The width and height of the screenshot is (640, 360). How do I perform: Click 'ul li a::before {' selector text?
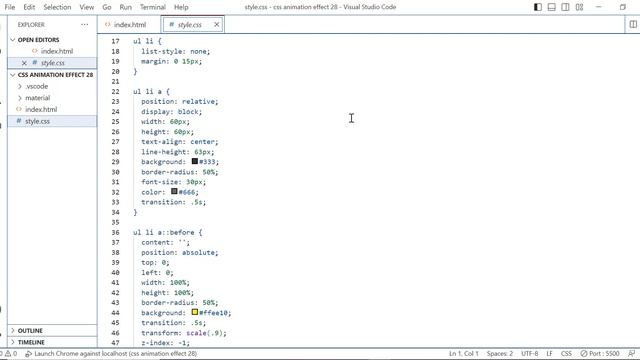click(x=167, y=232)
